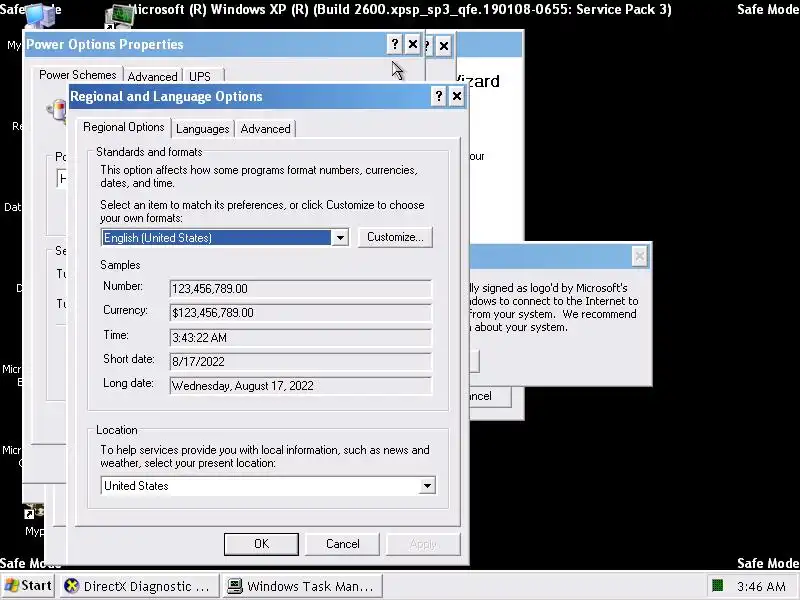Open the UPS tab in Power Options
The height and width of the screenshot is (600, 800).
click(x=199, y=77)
